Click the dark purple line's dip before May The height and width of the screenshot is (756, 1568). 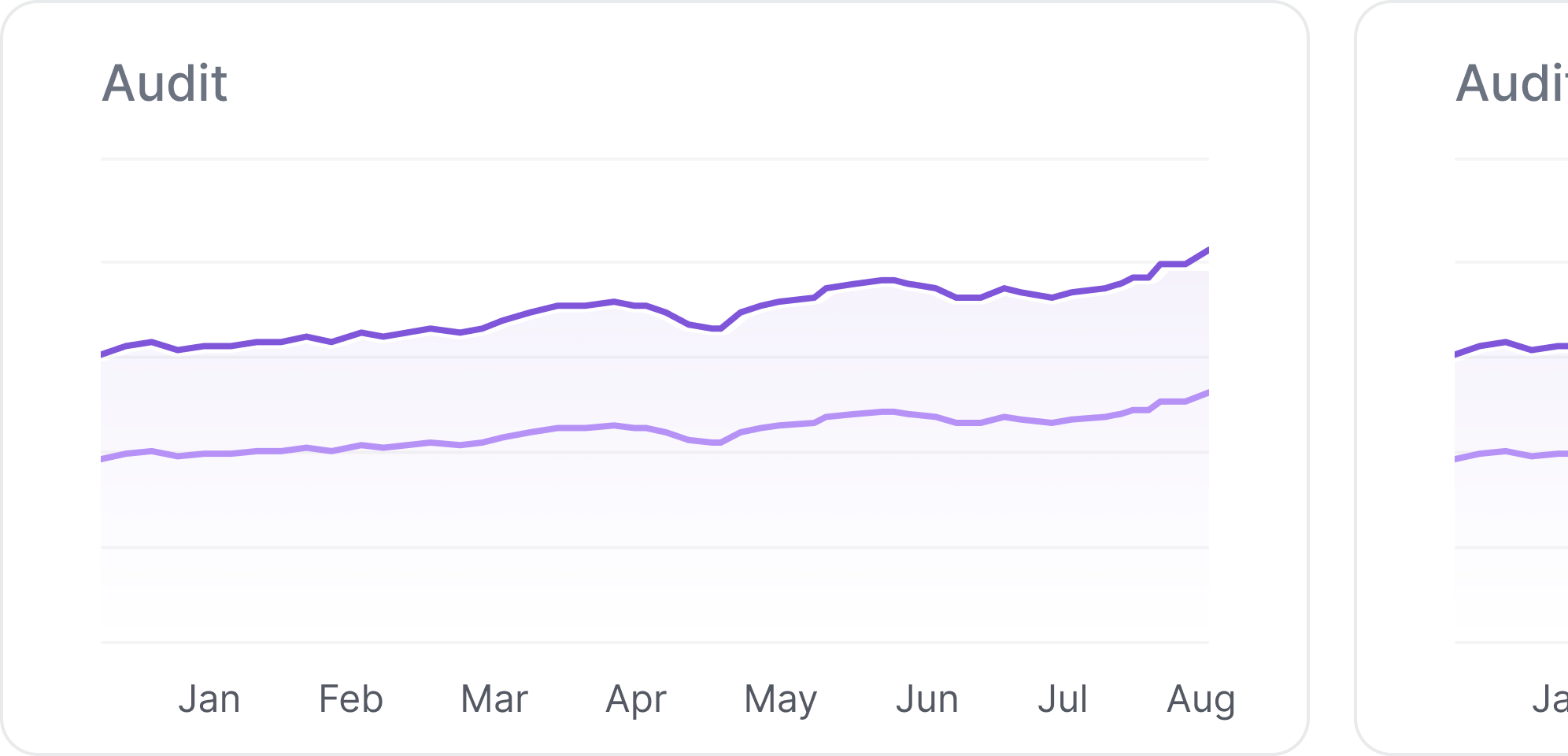coord(718,328)
